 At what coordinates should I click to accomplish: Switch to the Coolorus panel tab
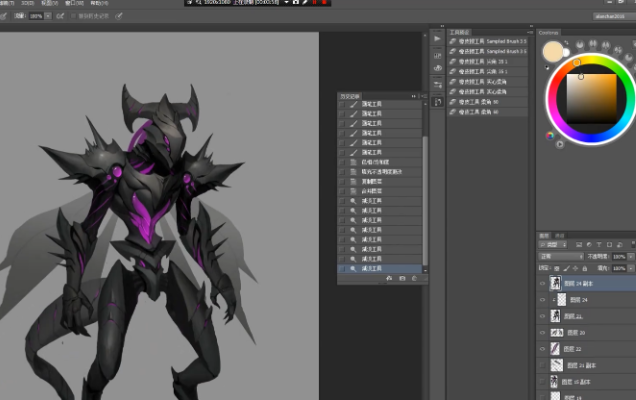click(550, 33)
